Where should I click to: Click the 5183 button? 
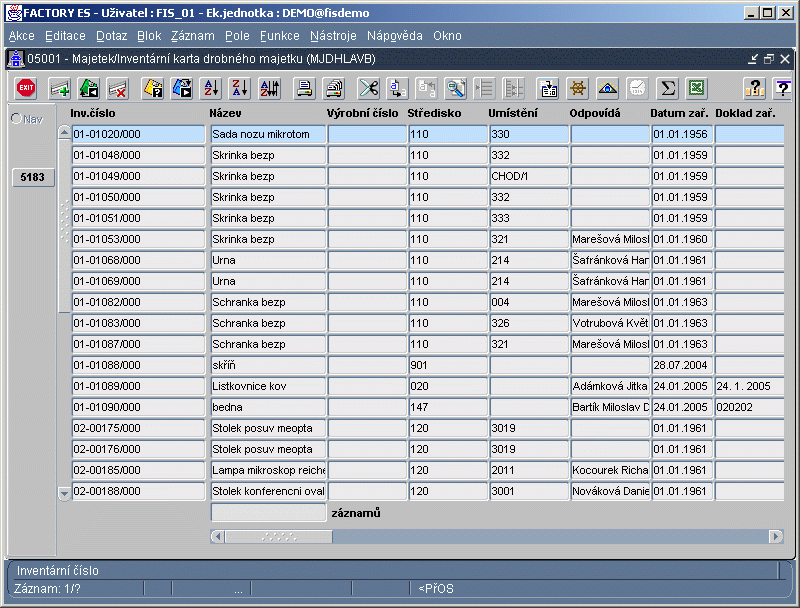33,177
